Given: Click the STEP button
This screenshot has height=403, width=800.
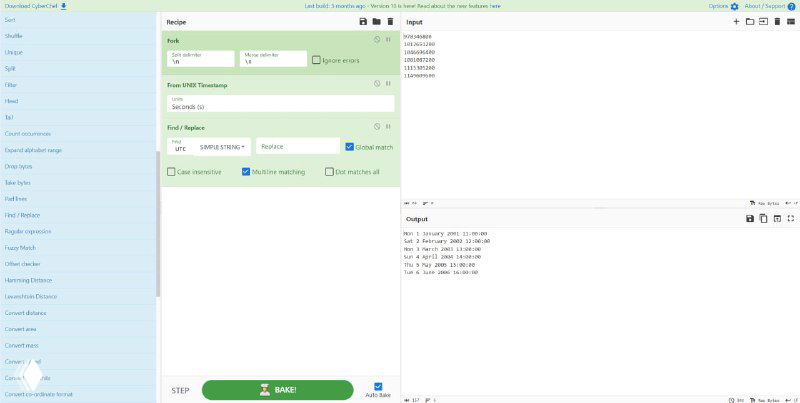Looking at the screenshot, I should [180, 391].
